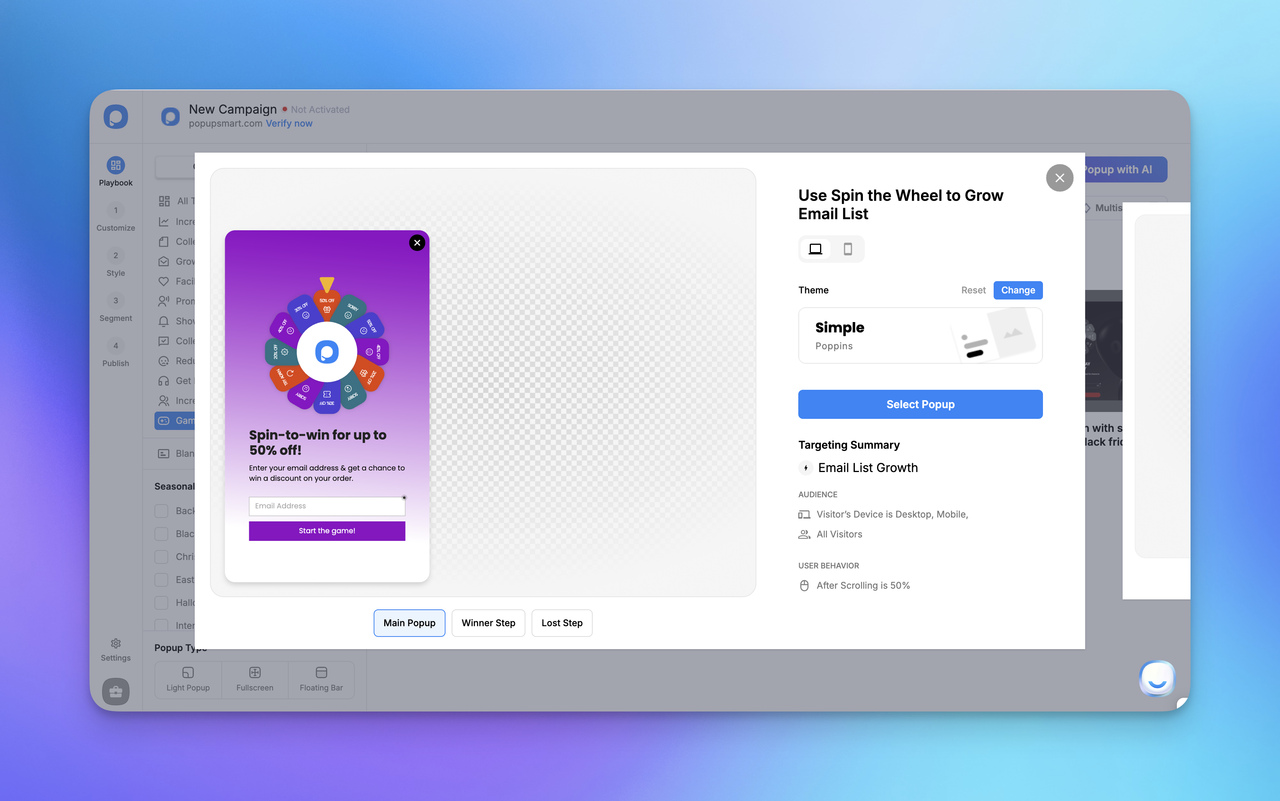Screen dimensions: 1280x801
Task: Select the Floating Bar popup type
Action: [x=321, y=680]
